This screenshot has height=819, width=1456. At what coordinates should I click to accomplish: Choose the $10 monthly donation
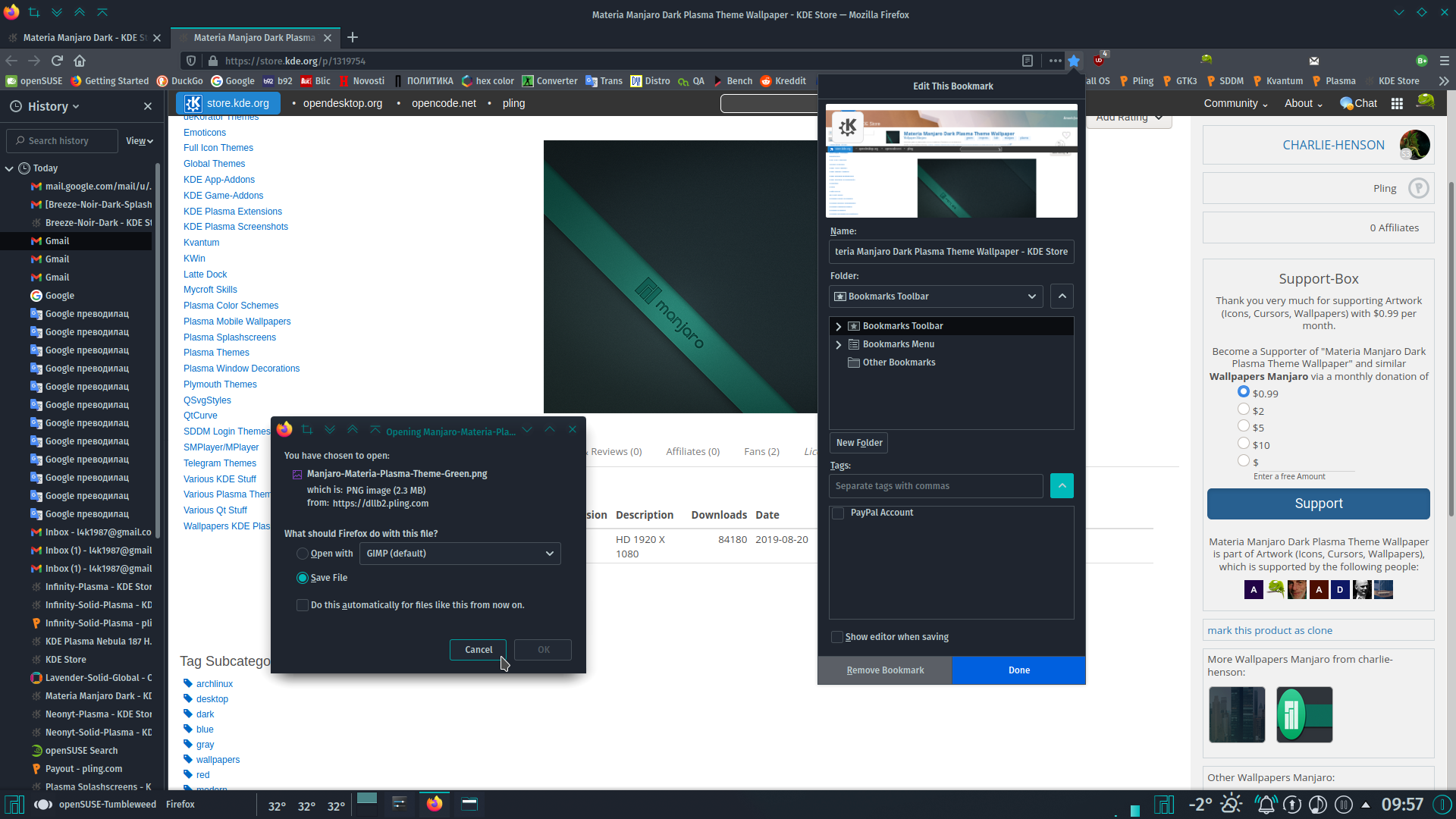pos(1244,444)
